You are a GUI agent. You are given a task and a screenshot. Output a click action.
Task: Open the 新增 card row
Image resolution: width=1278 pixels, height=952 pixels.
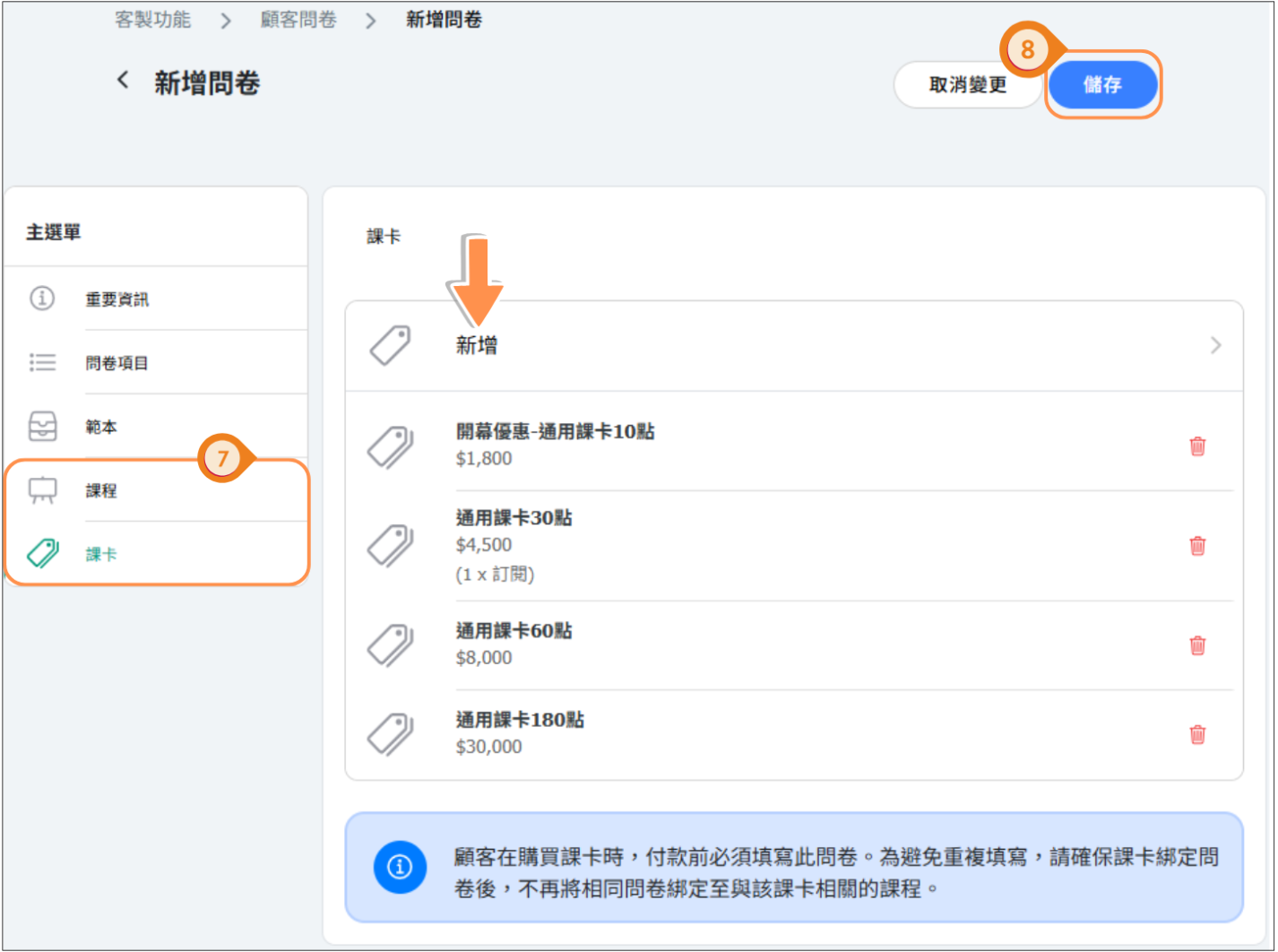pyautogui.click(x=477, y=346)
